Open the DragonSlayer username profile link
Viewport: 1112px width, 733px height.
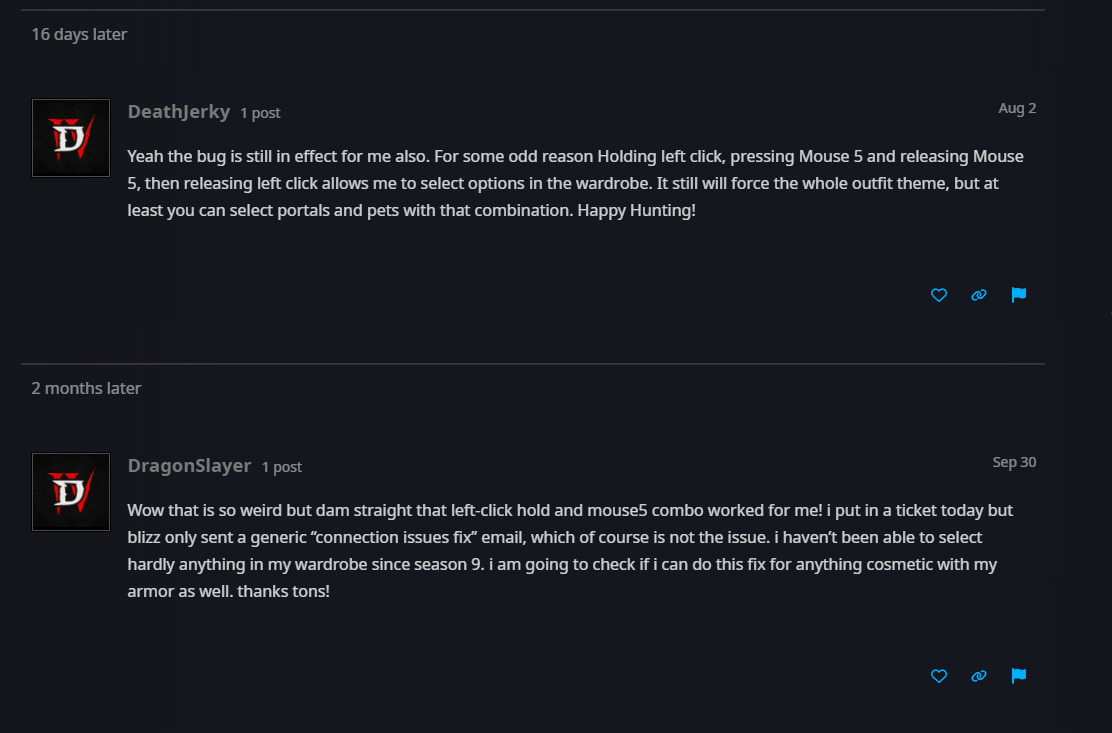[x=189, y=466]
